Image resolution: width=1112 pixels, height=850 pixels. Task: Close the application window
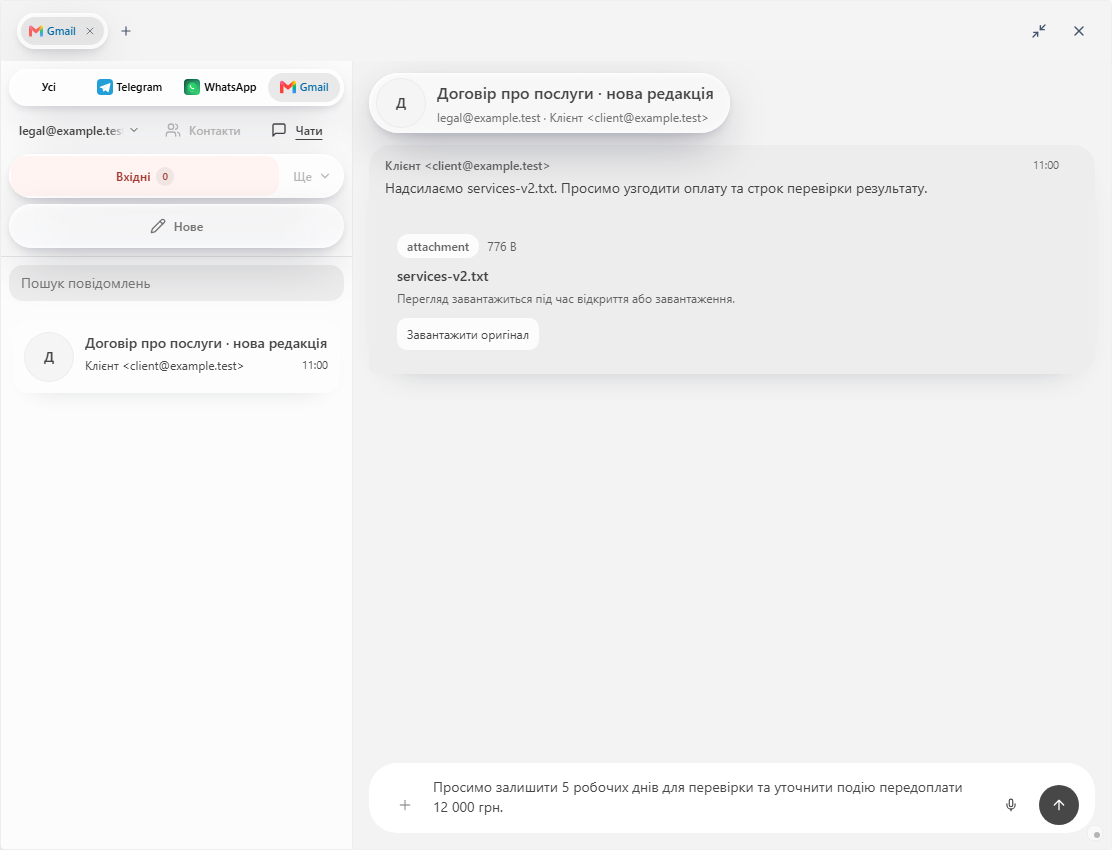click(x=1079, y=31)
